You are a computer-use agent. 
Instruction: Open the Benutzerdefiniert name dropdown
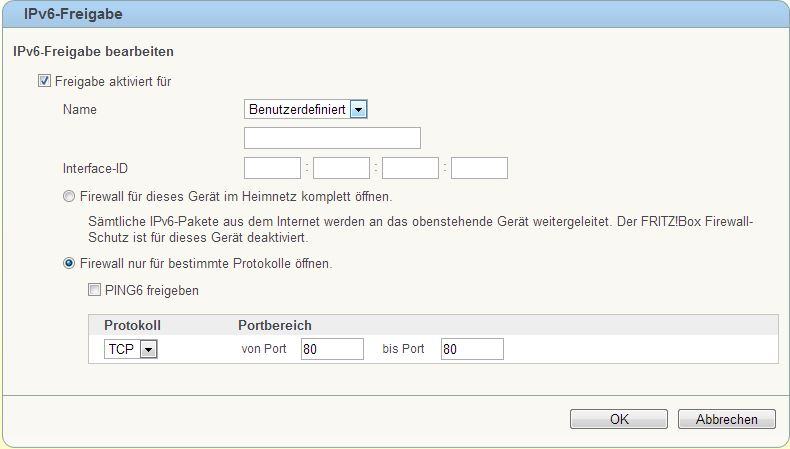(306, 109)
